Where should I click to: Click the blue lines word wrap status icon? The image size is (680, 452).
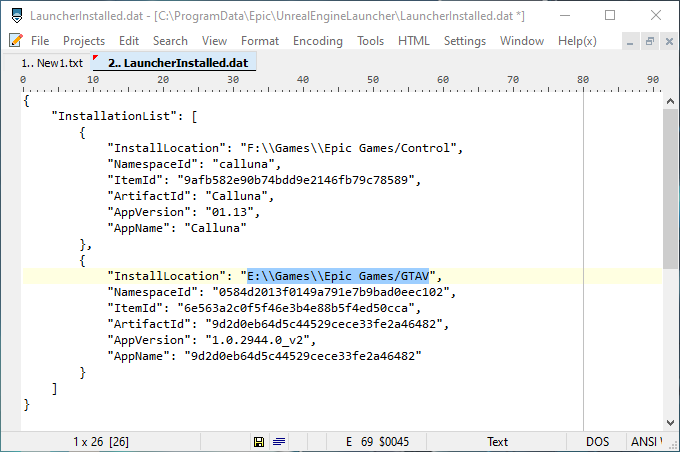point(279,442)
